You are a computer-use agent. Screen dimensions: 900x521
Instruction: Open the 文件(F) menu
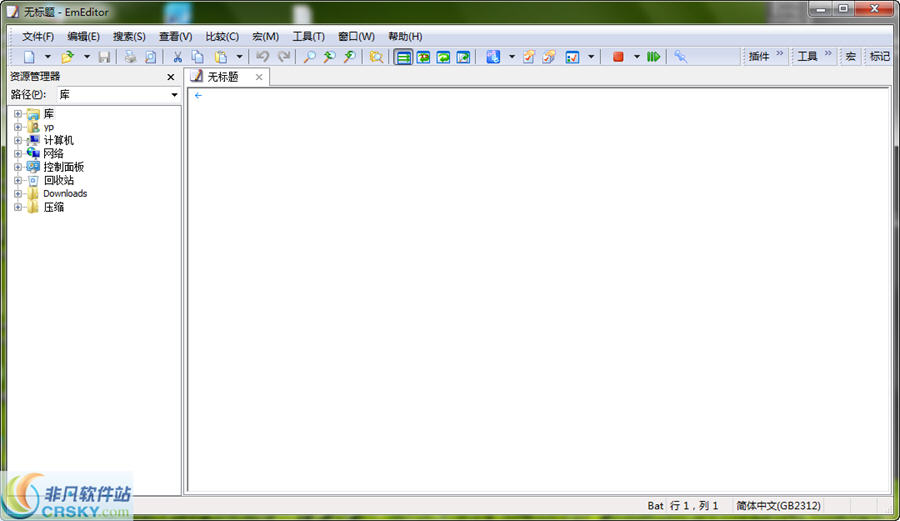pyautogui.click(x=38, y=36)
